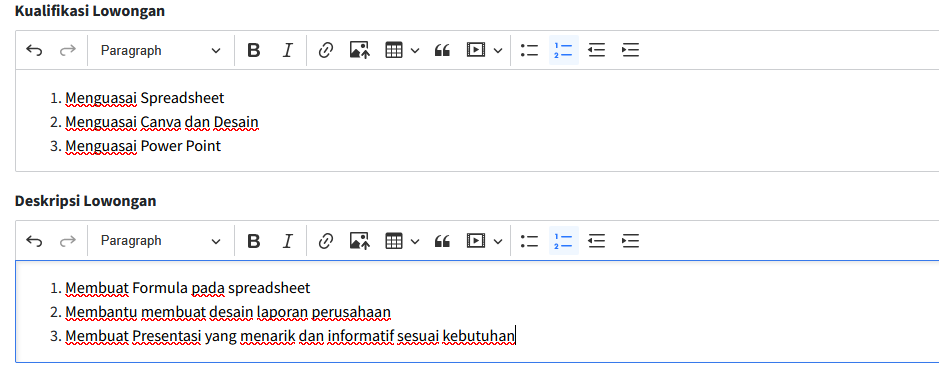The width and height of the screenshot is (939, 365).
Task: Click the "Deskripsi Lowongan" label
Action: [x=86, y=201]
